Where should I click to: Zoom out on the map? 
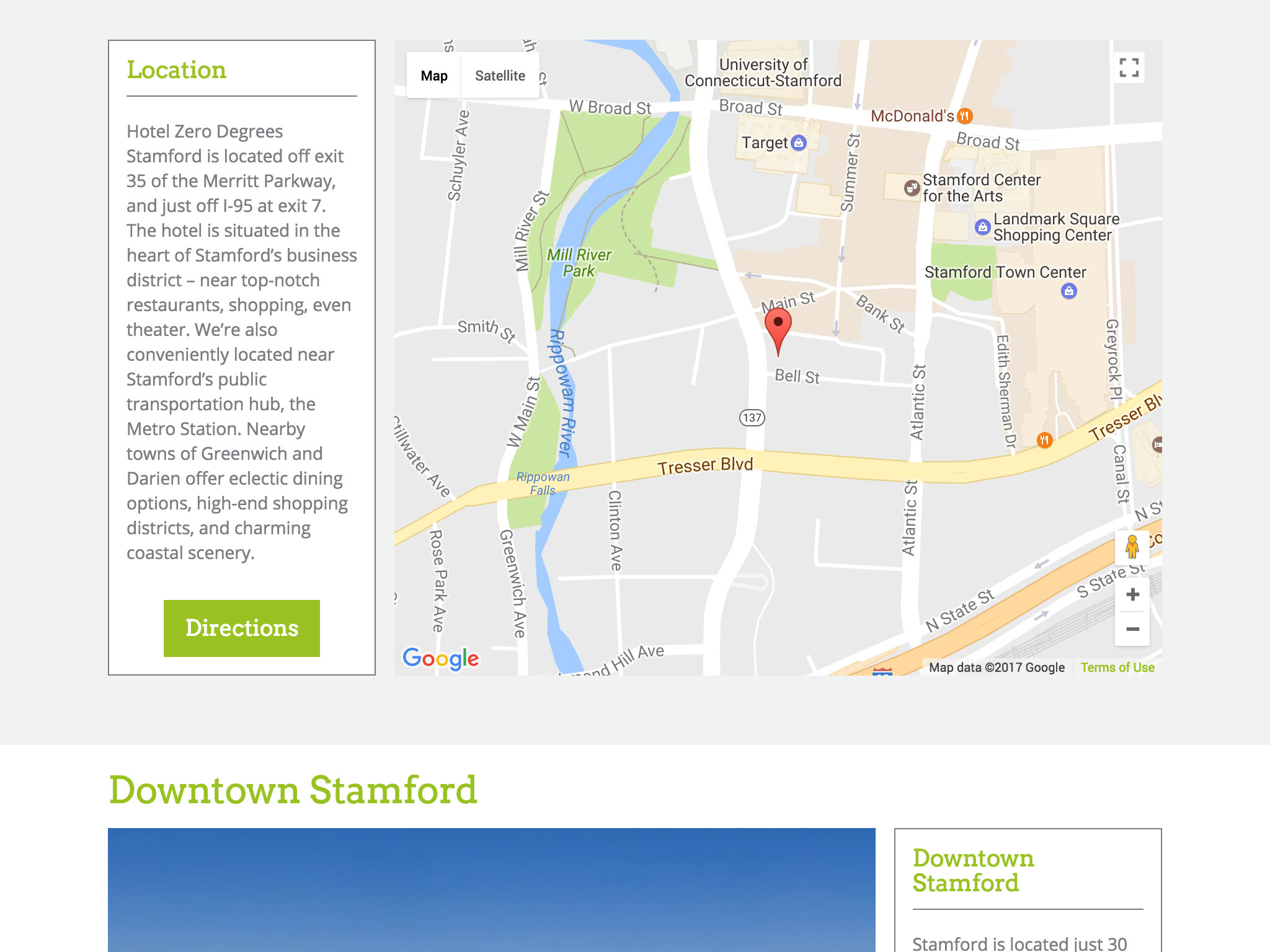tap(1132, 629)
